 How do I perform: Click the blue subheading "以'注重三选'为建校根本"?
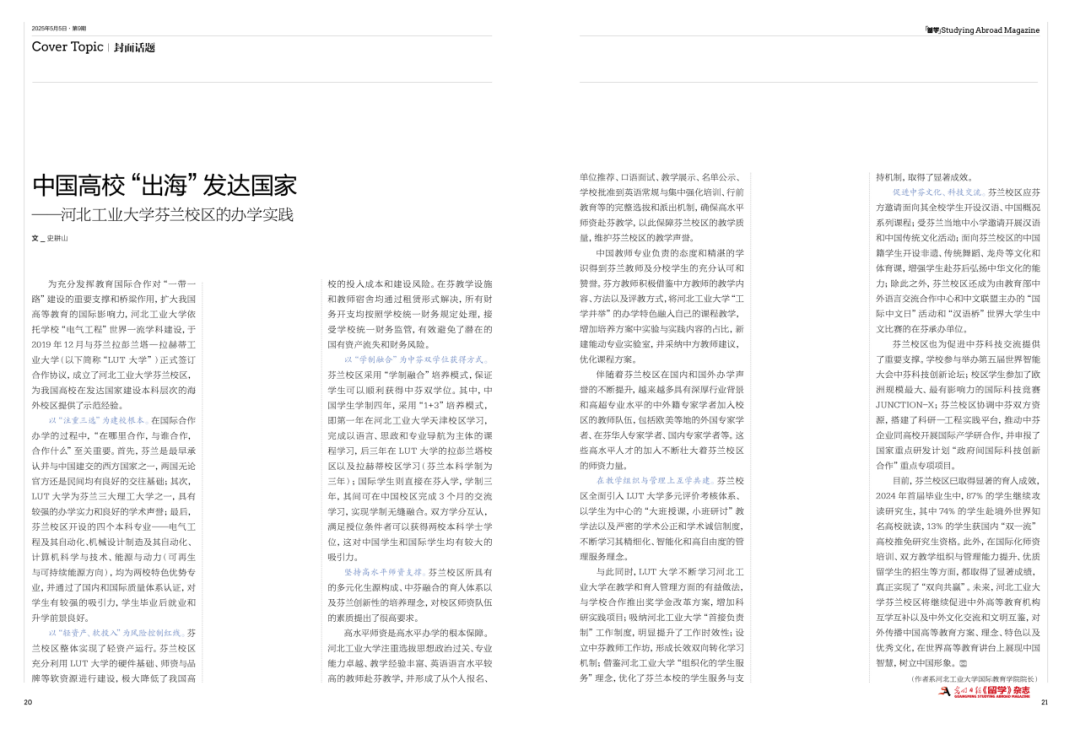point(96,420)
